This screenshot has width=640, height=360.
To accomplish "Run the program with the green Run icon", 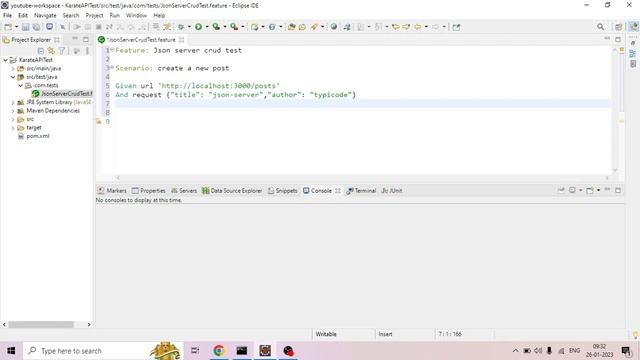I will [198, 27].
